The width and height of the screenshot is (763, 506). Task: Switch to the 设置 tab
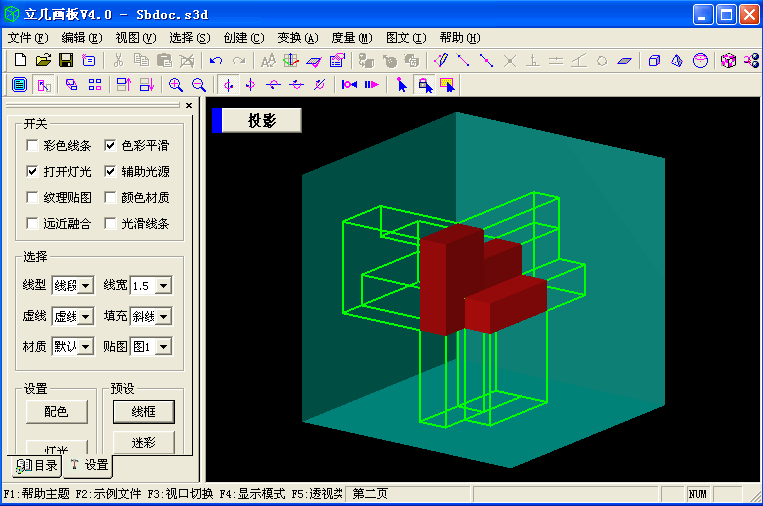coord(89,465)
